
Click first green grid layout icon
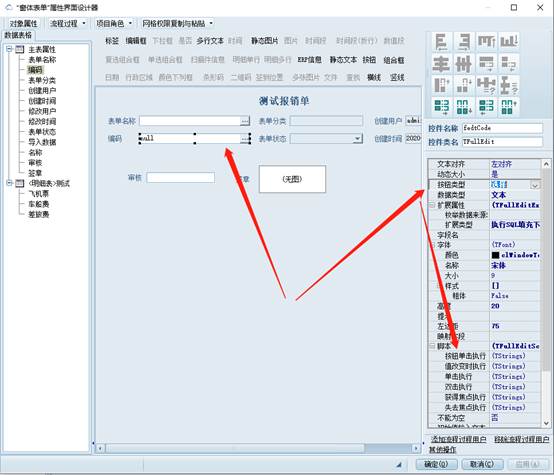441,107
